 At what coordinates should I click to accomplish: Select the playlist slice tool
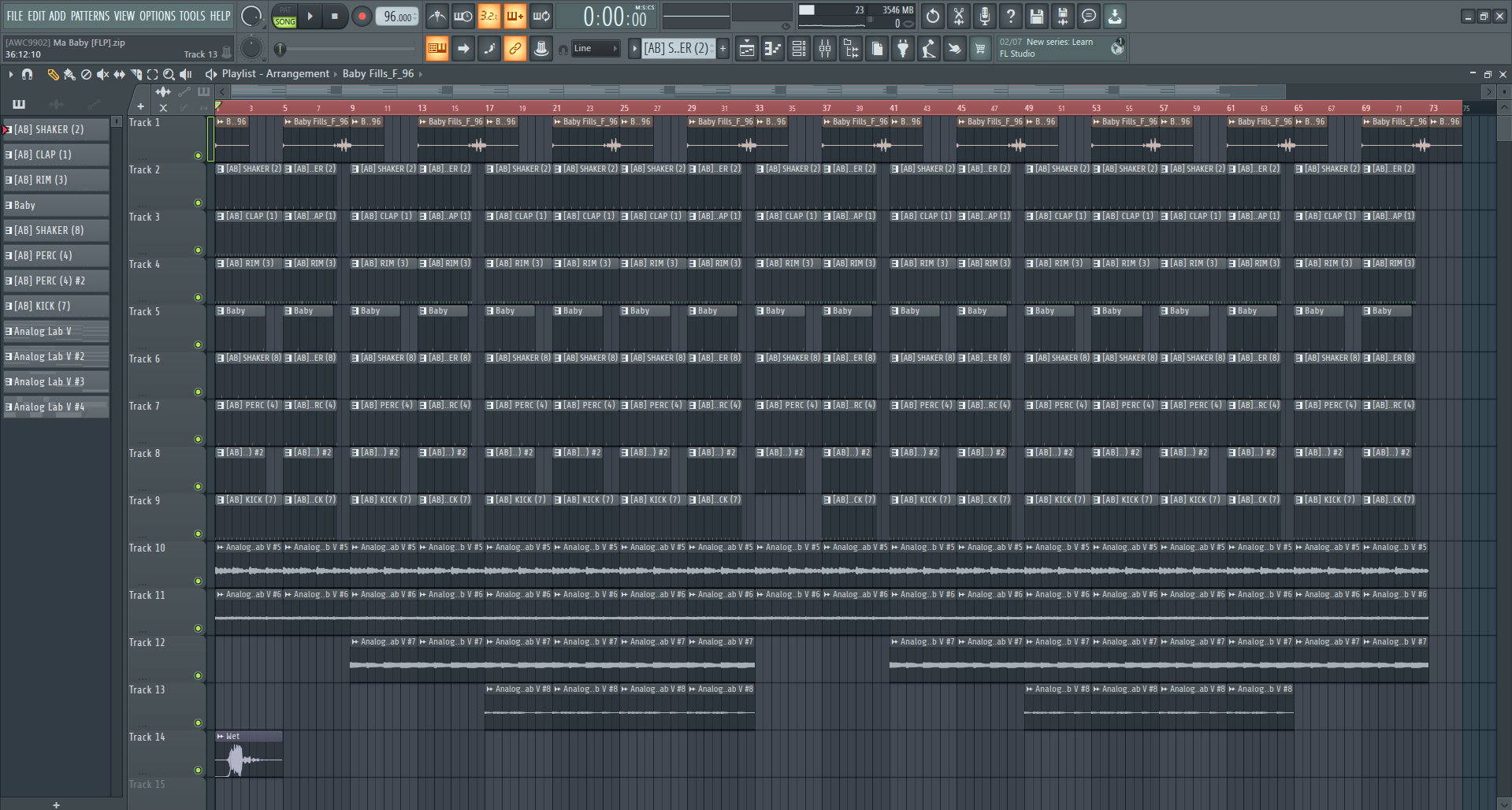coord(136,74)
